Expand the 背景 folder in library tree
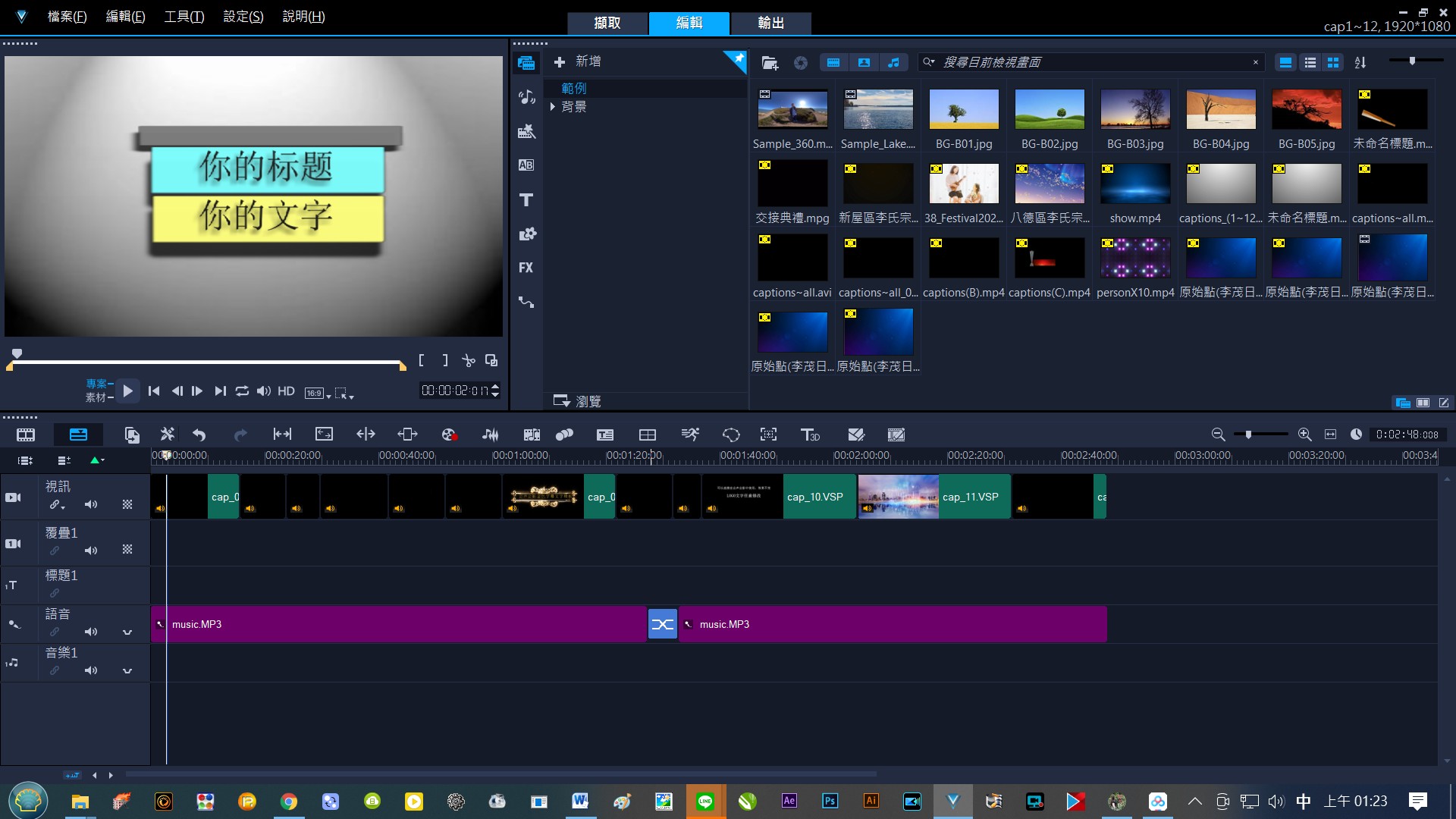 pos(553,107)
